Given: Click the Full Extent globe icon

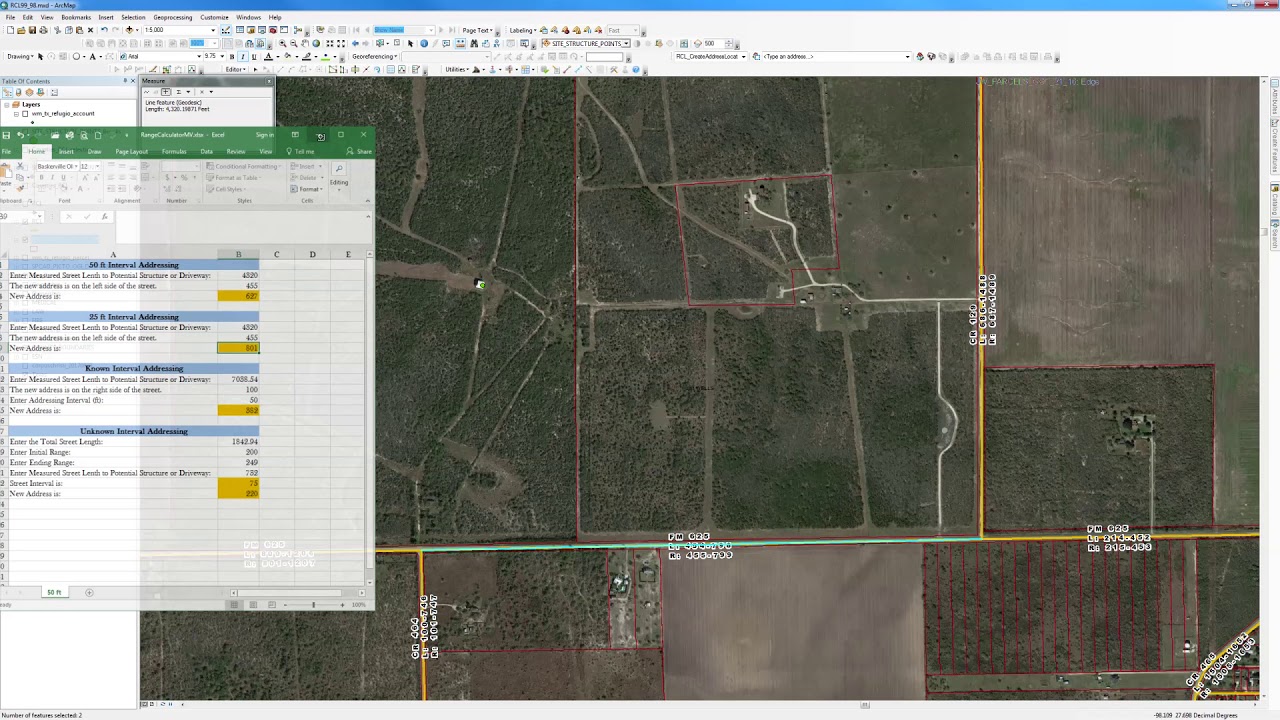Looking at the screenshot, I should 316,43.
